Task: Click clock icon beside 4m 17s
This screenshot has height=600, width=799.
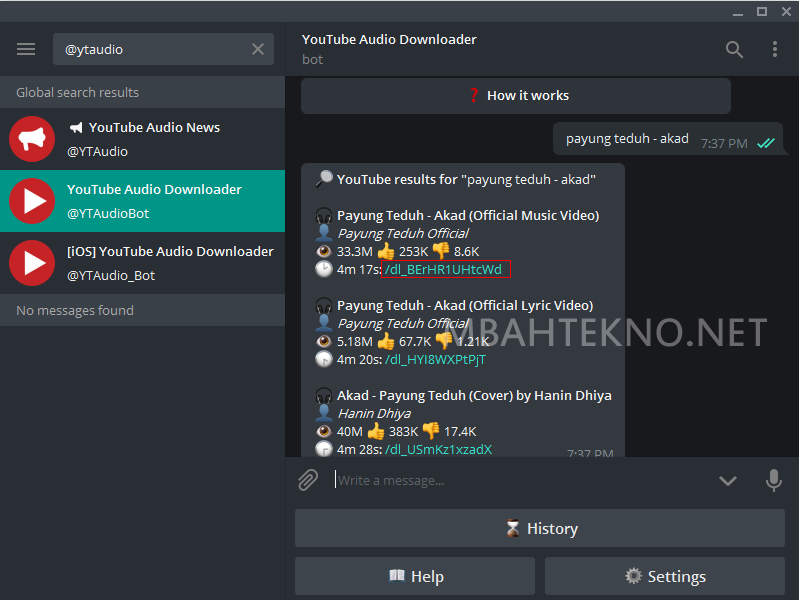Action: 324,269
